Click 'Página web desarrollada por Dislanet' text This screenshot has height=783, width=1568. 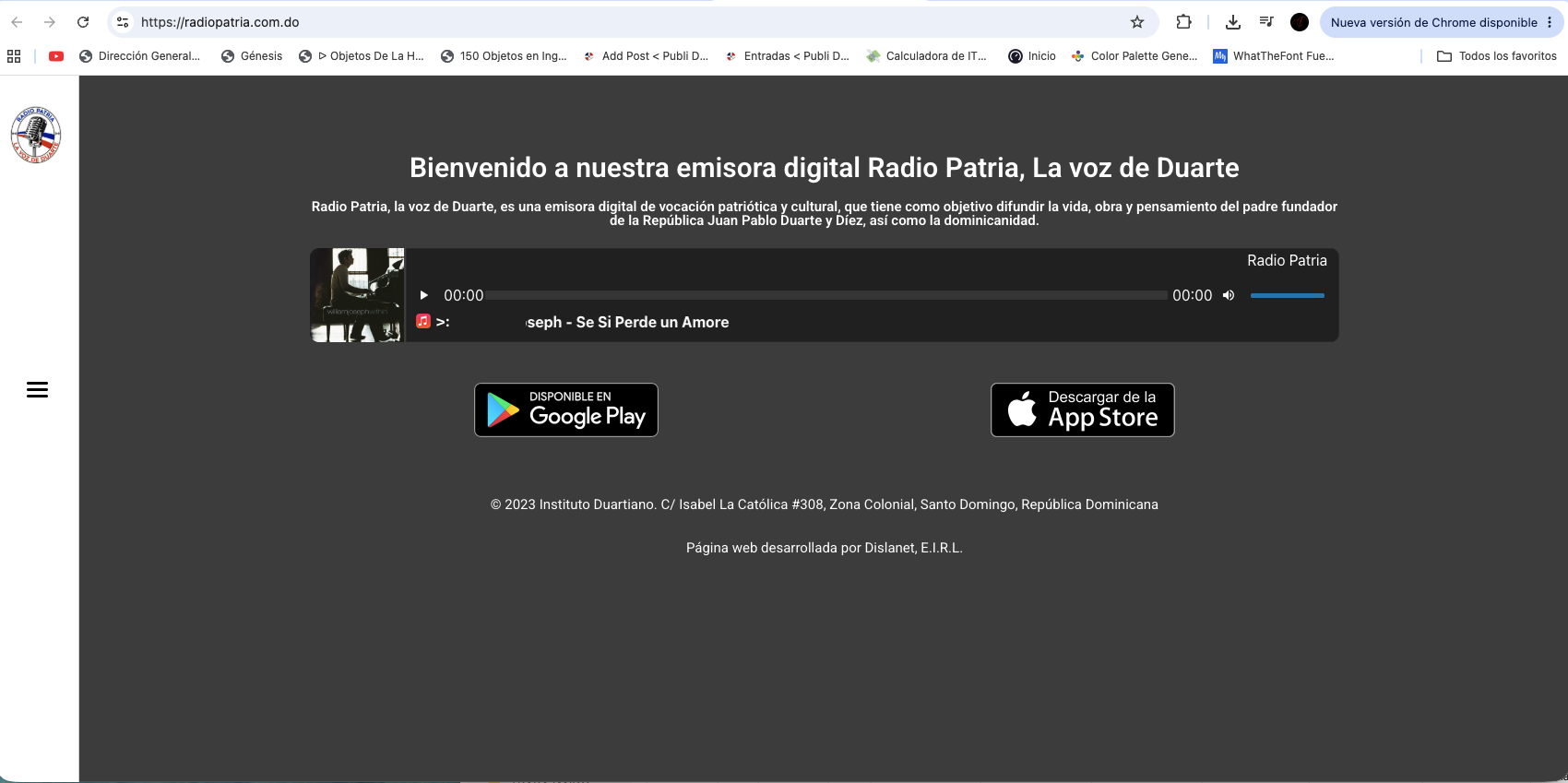pyautogui.click(x=825, y=548)
